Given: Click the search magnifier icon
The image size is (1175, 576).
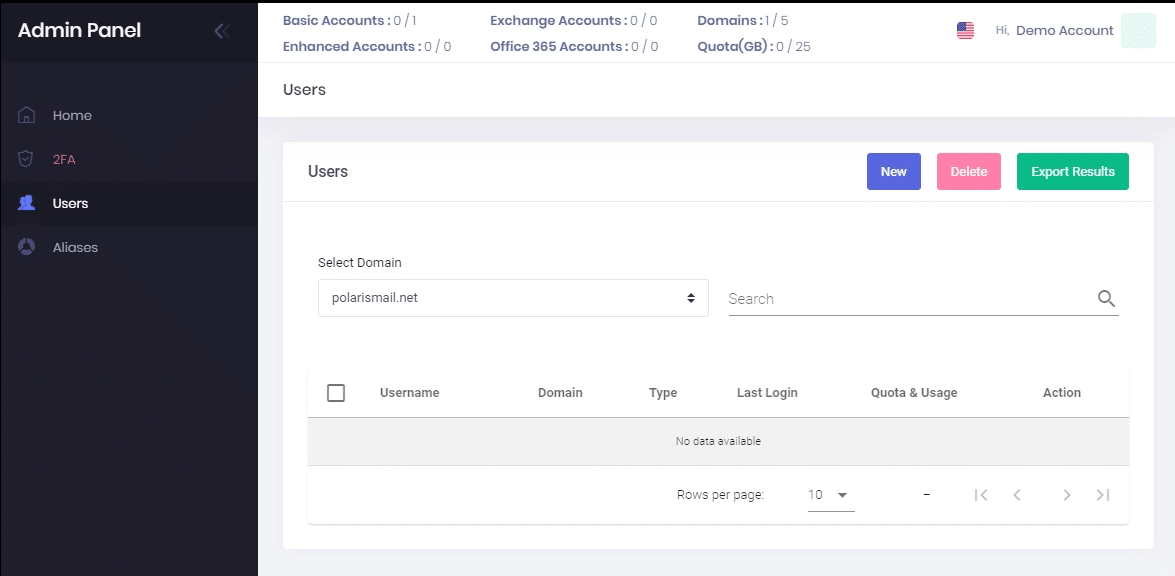Looking at the screenshot, I should pyautogui.click(x=1106, y=298).
